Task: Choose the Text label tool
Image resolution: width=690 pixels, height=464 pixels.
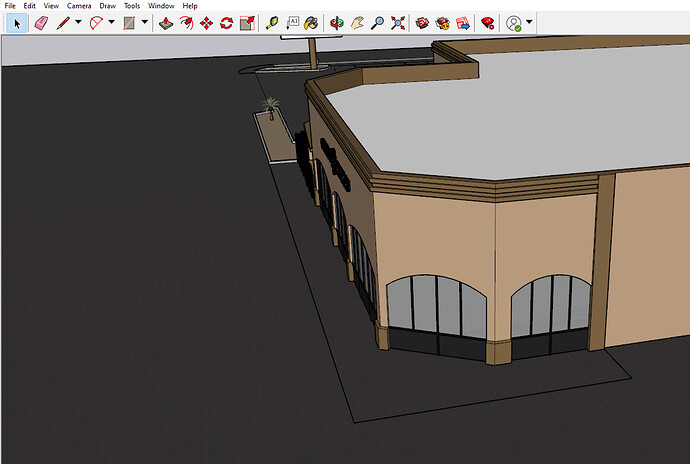Action: click(x=293, y=23)
